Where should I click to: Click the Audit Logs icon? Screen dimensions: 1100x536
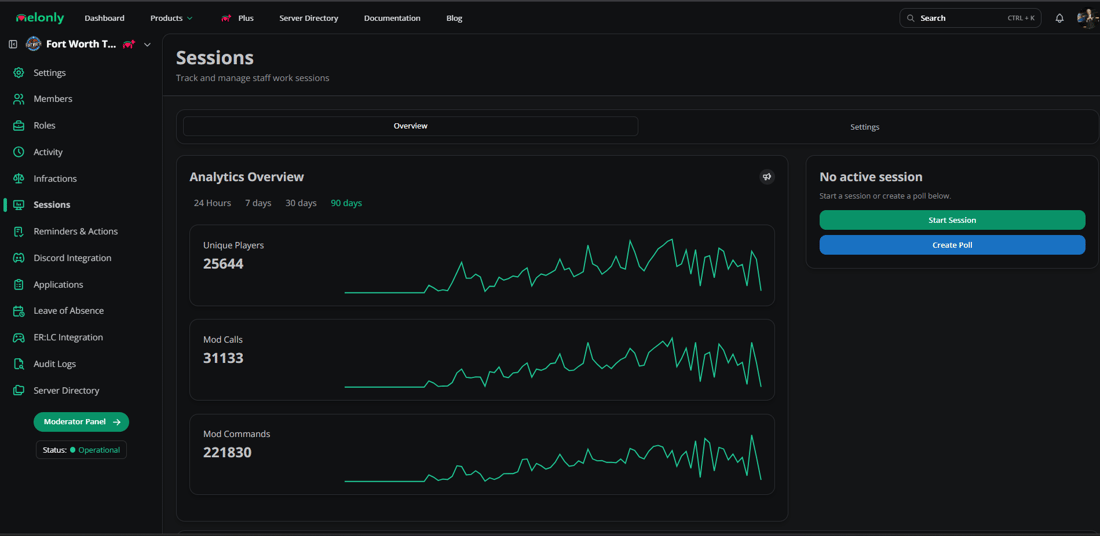click(x=19, y=364)
